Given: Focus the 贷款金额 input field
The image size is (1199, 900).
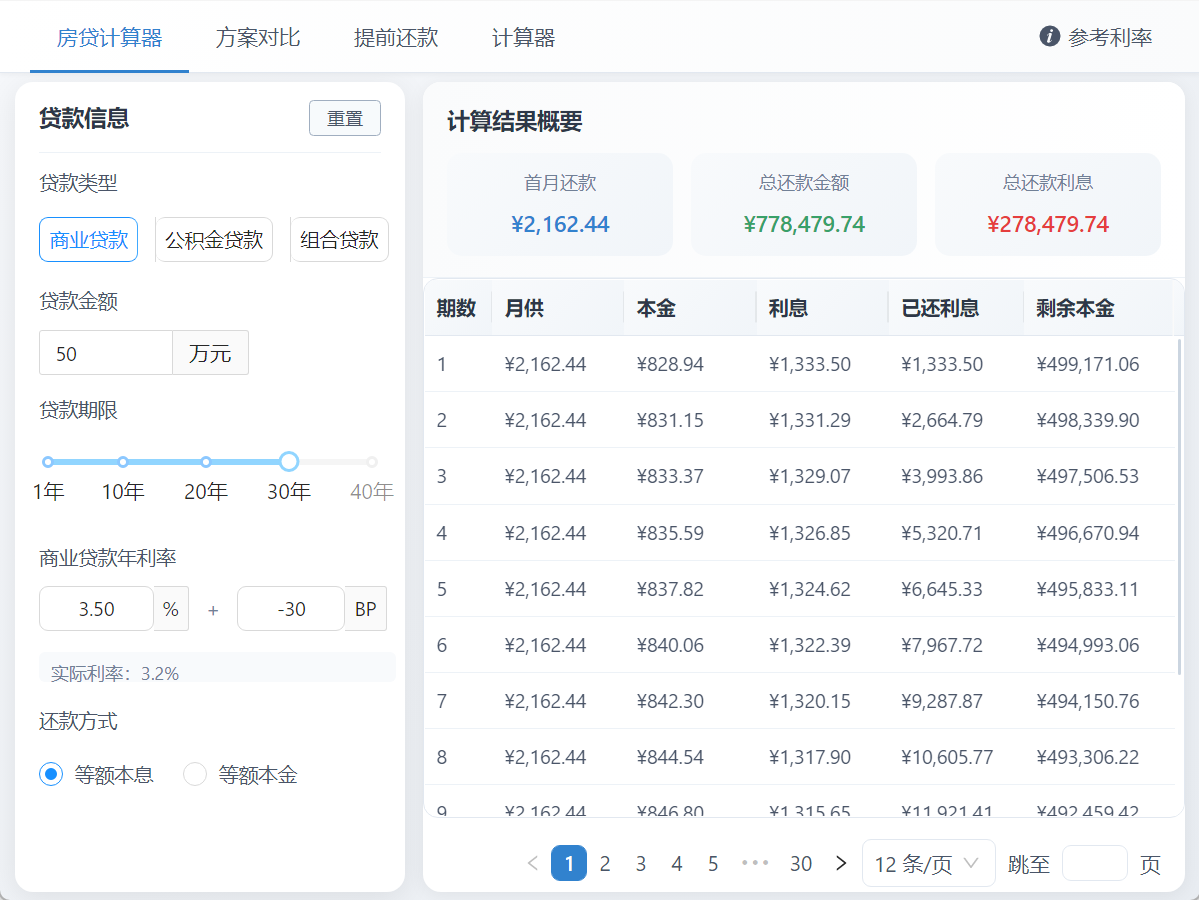Looking at the screenshot, I should pos(106,353).
